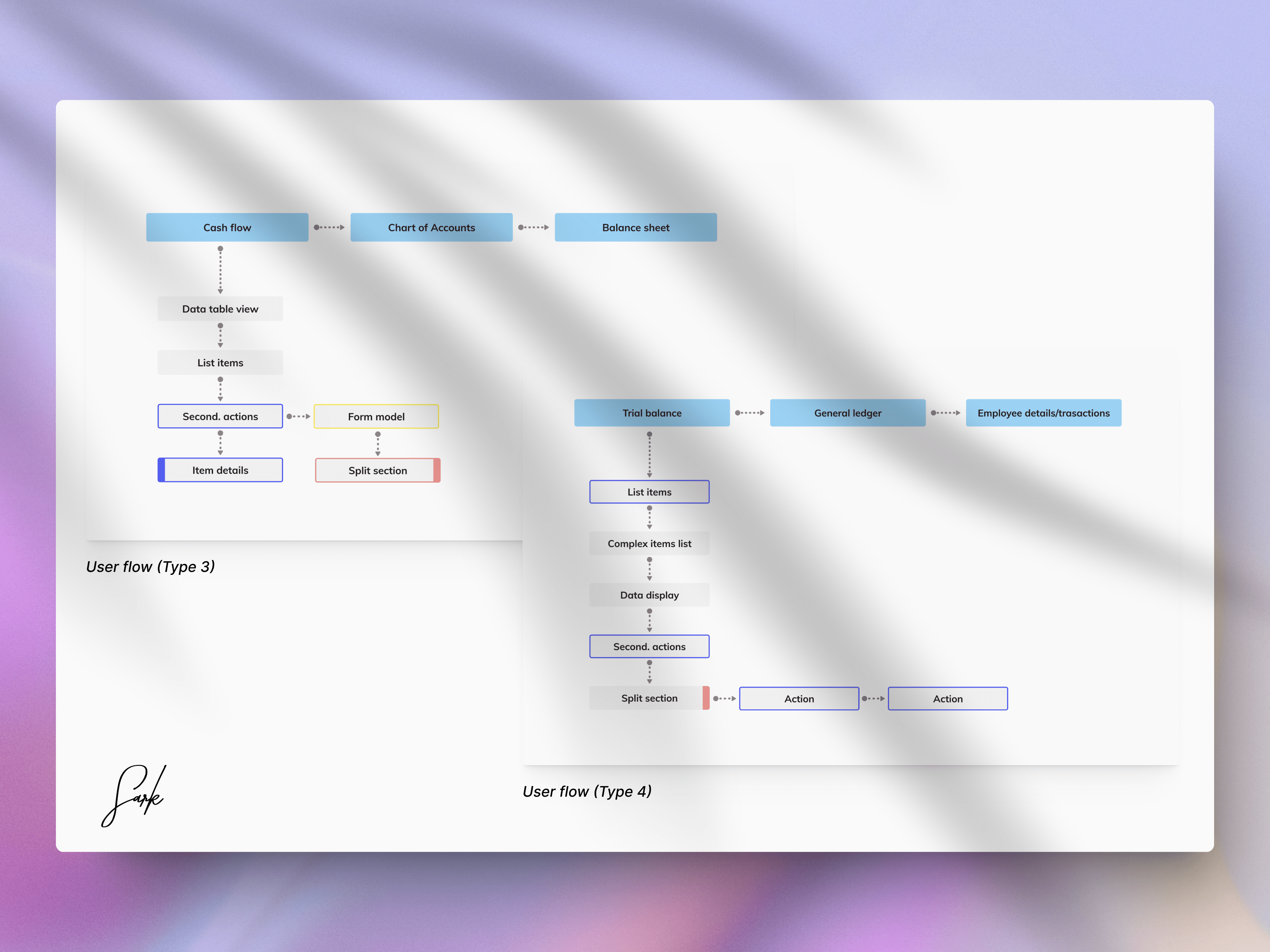
Task: Click arrow from Second. actions to Item details
Action: [x=220, y=443]
